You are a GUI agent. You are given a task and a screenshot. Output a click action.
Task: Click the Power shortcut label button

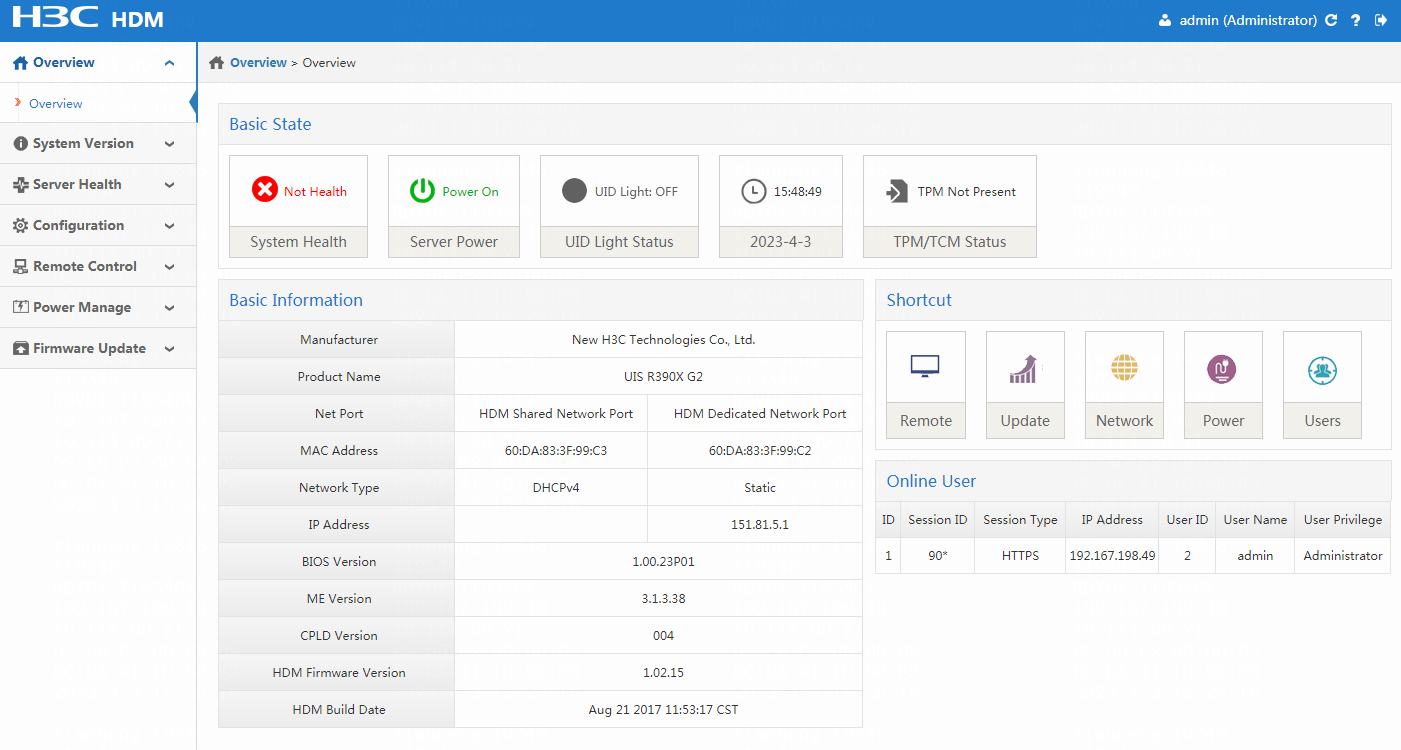(x=1223, y=421)
